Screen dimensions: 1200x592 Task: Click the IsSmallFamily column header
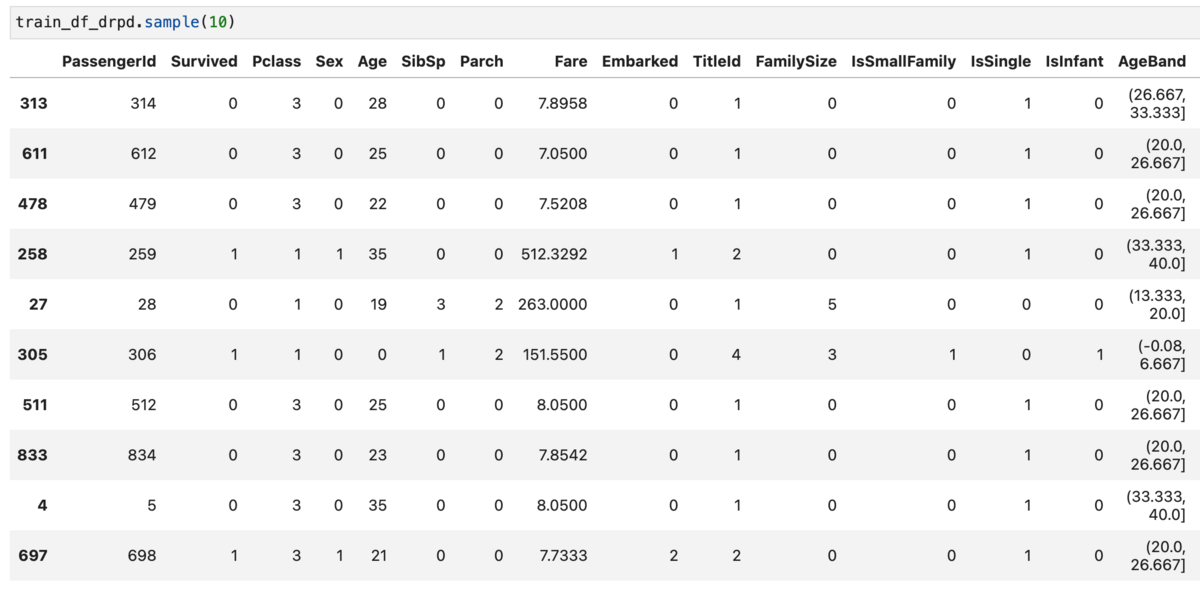click(x=904, y=61)
